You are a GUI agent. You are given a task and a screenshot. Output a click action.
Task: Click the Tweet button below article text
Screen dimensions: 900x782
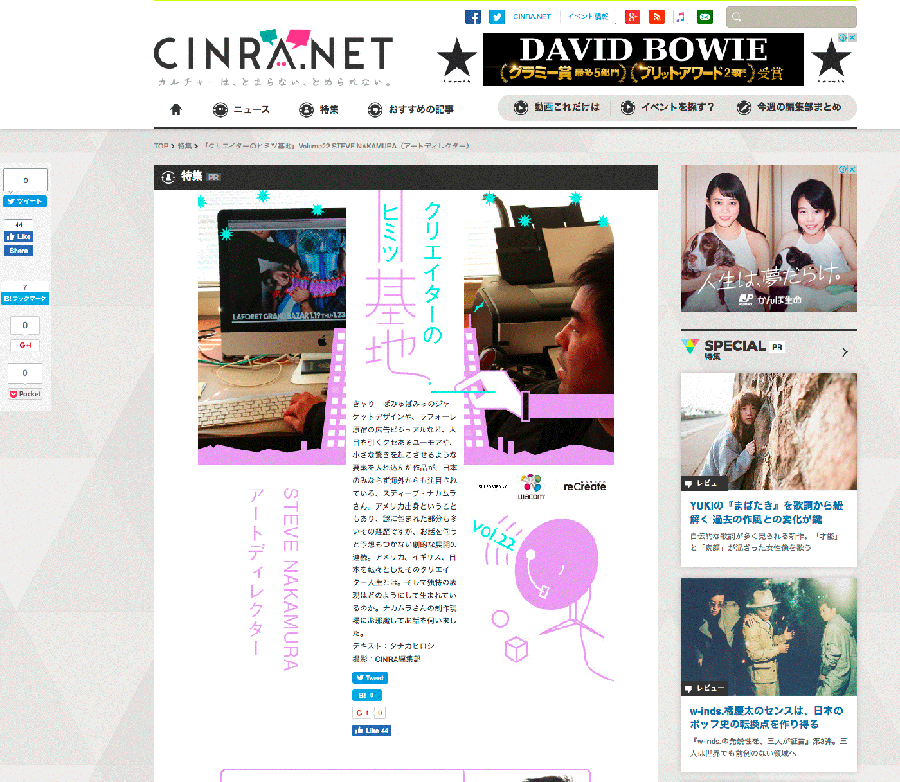pyautogui.click(x=370, y=678)
